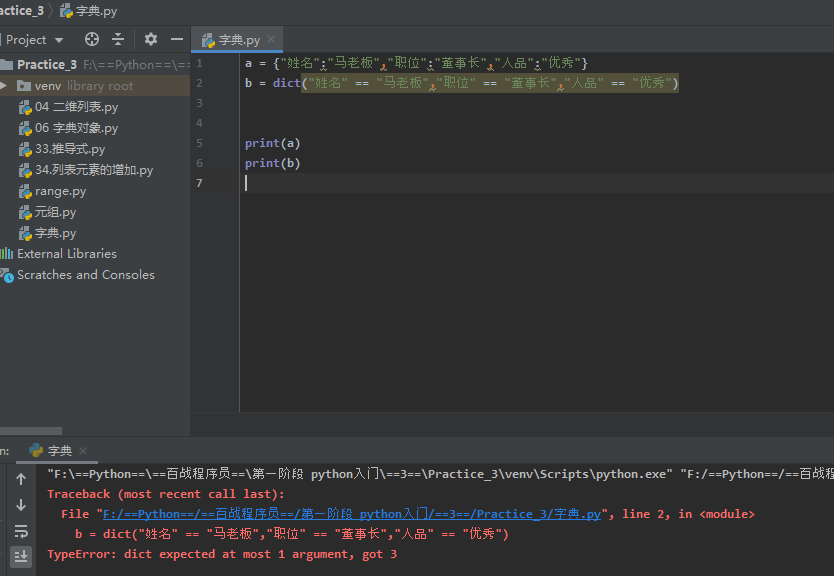
Task: Click the Scratches and Consoles clock icon
Action: point(6,276)
